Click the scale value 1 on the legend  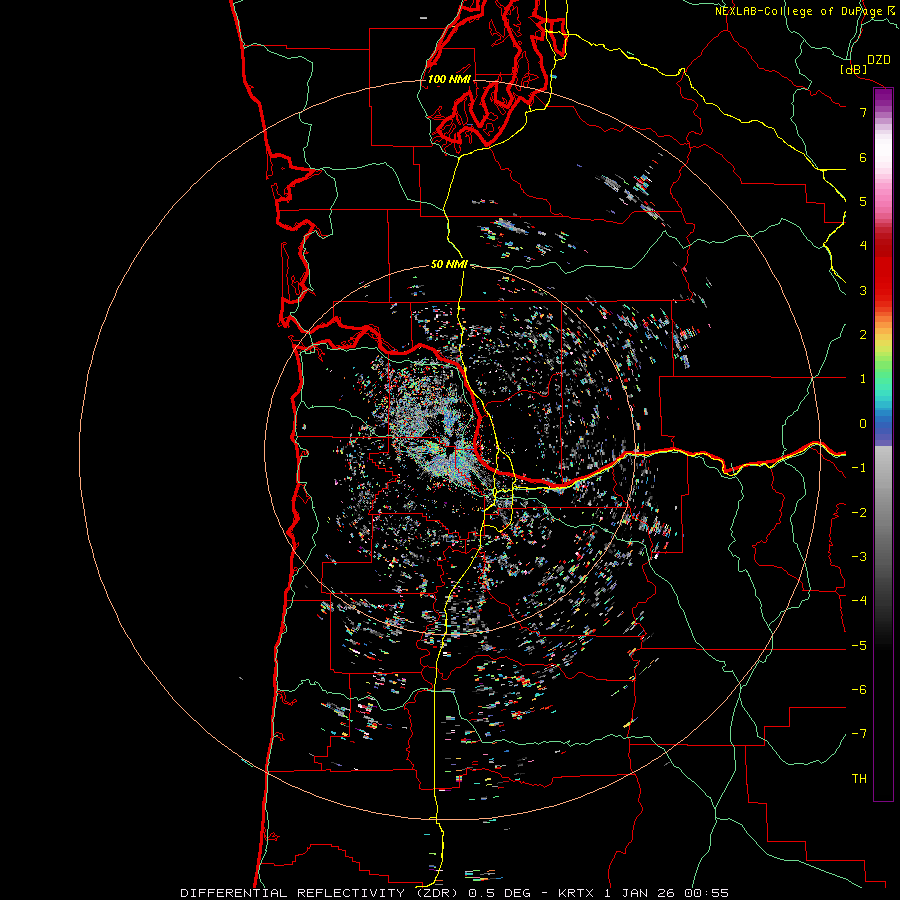pyautogui.click(x=863, y=379)
